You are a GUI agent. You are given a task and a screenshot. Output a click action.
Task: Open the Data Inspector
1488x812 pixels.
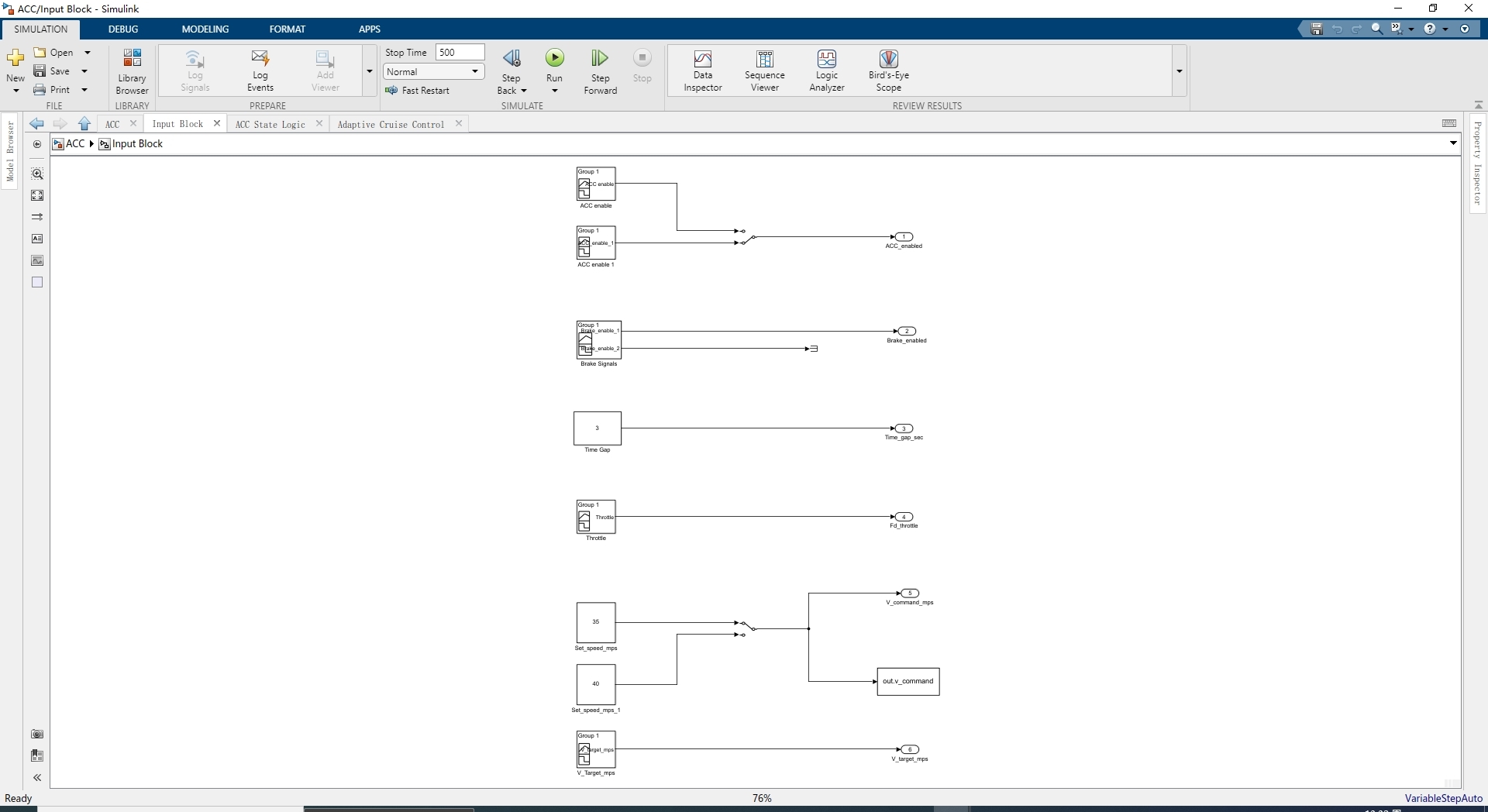[x=703, y=71]
